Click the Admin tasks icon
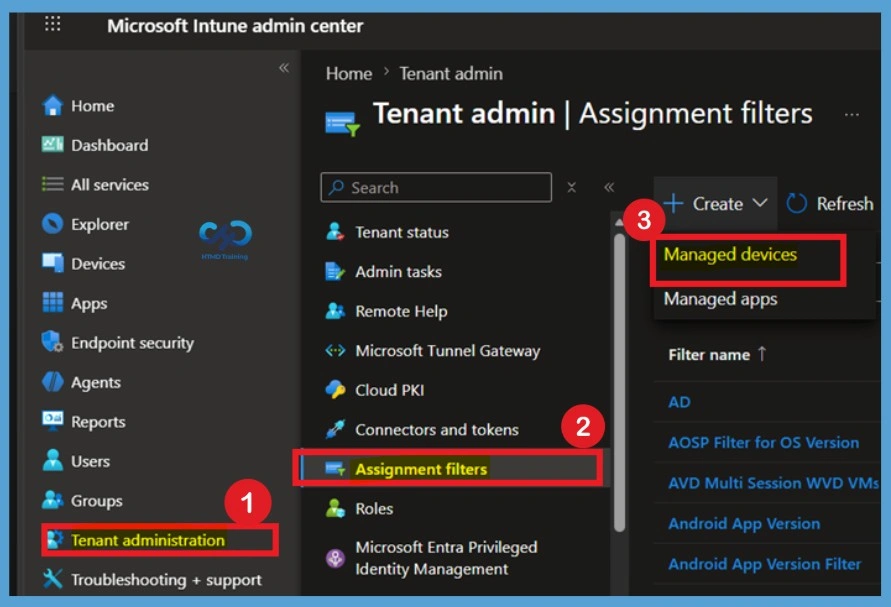The height and width of the screenshot is (607, 891). (335, 272)
